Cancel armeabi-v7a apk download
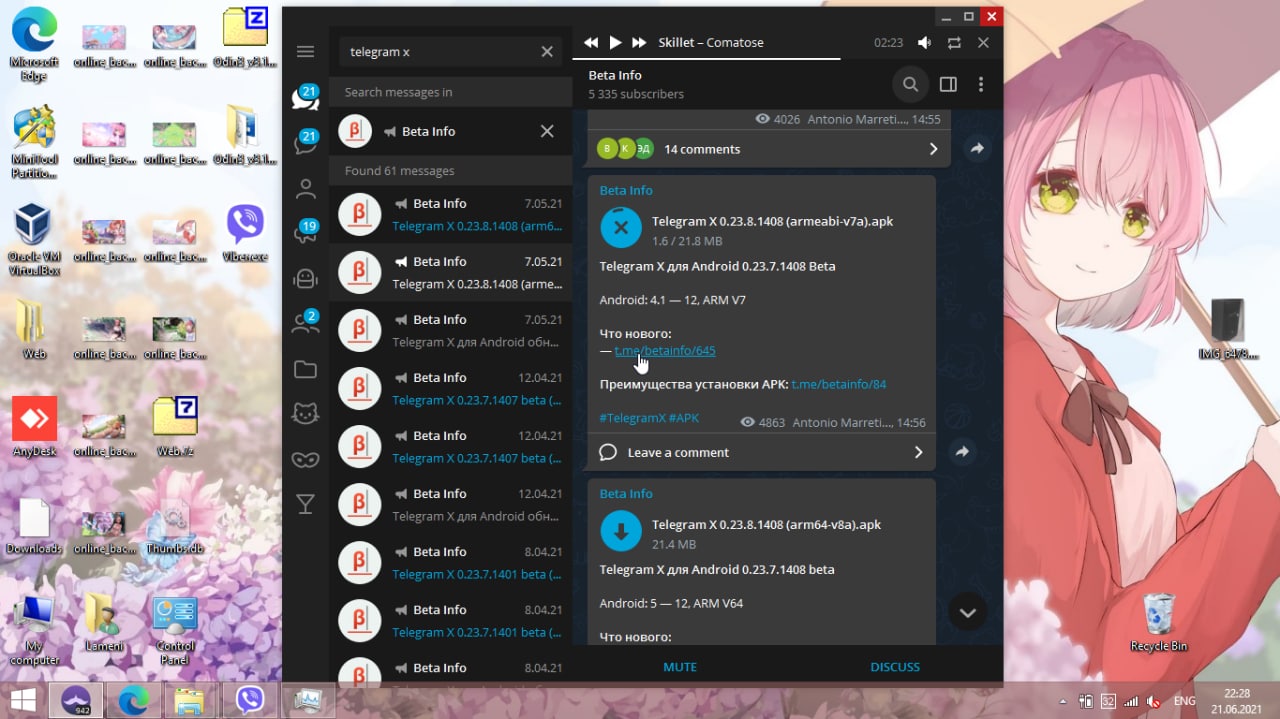This screenshot has width=1280, height=719. tap(620, 228)
